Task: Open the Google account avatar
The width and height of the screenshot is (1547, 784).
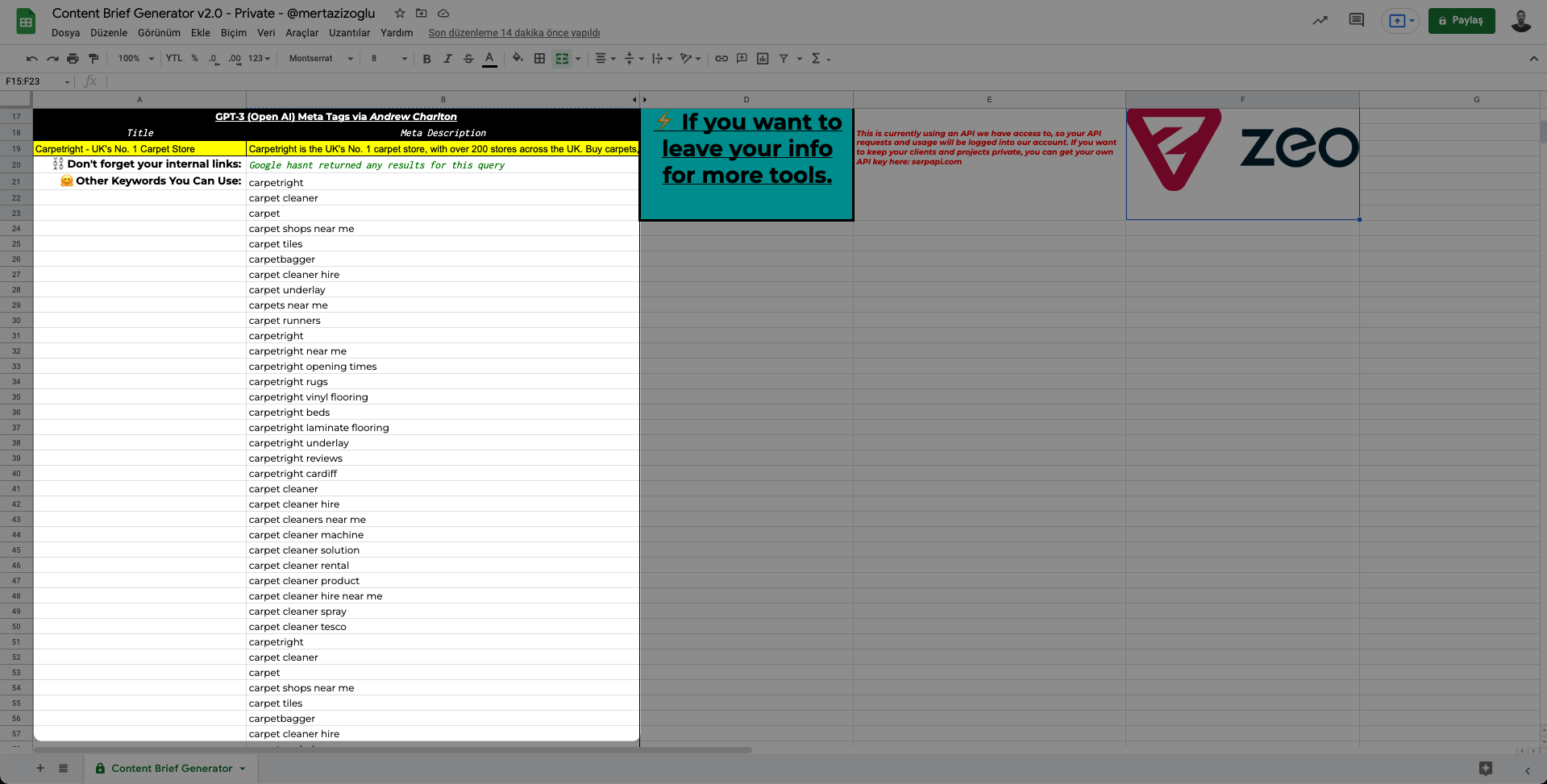Action: coord(1521,21)
